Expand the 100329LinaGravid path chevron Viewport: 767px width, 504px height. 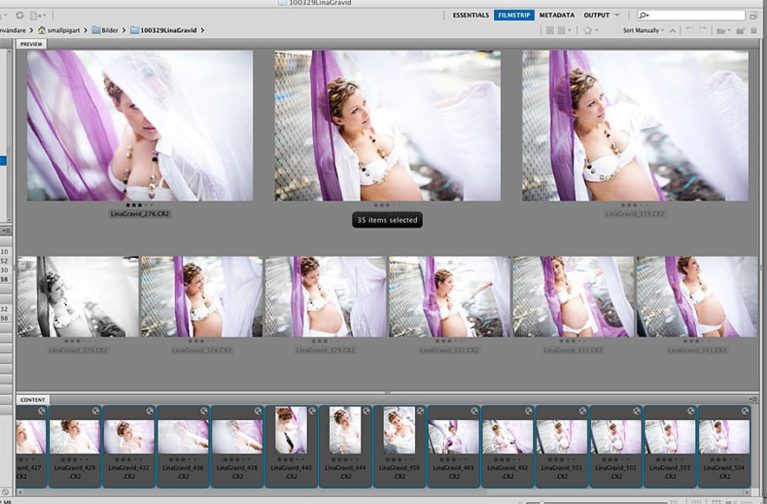[203, 31]
